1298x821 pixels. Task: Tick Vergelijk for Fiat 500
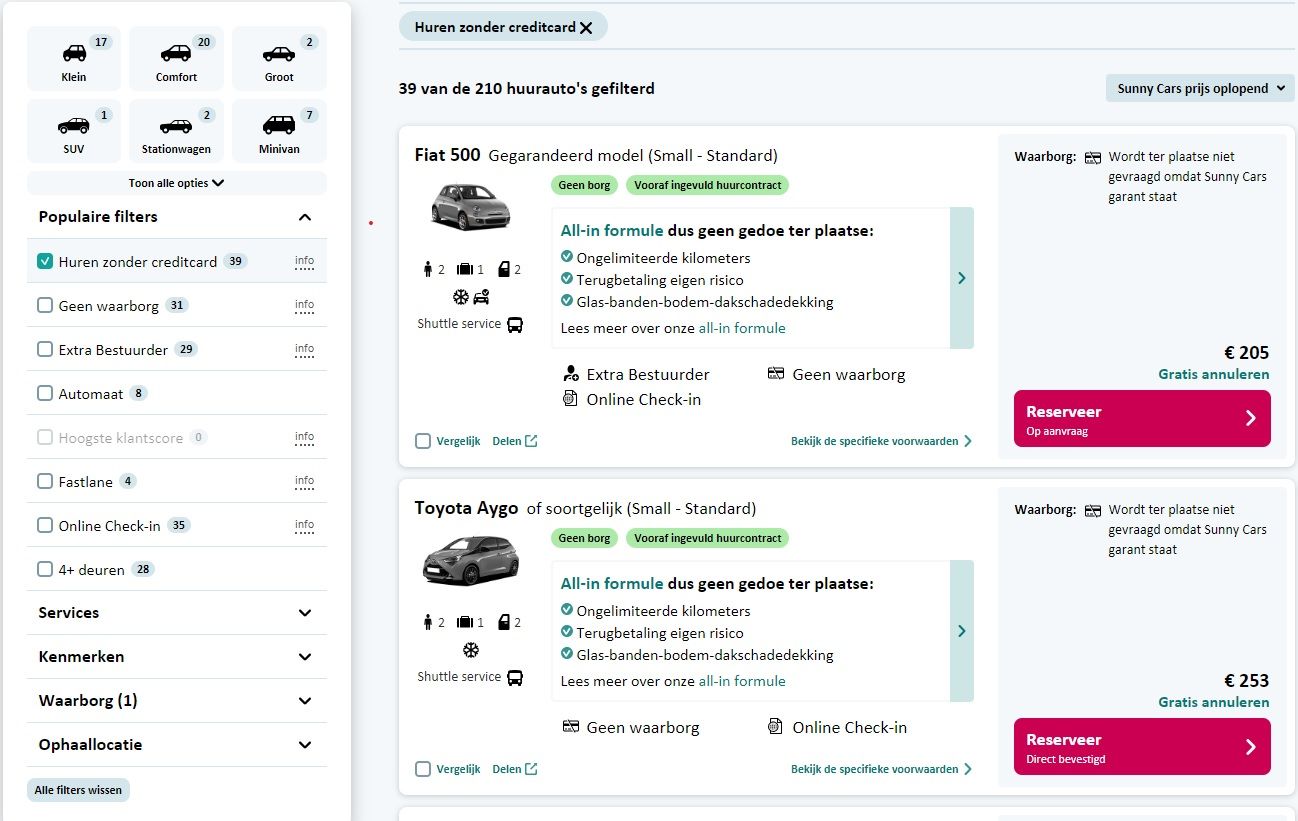(x=423, y=441)
